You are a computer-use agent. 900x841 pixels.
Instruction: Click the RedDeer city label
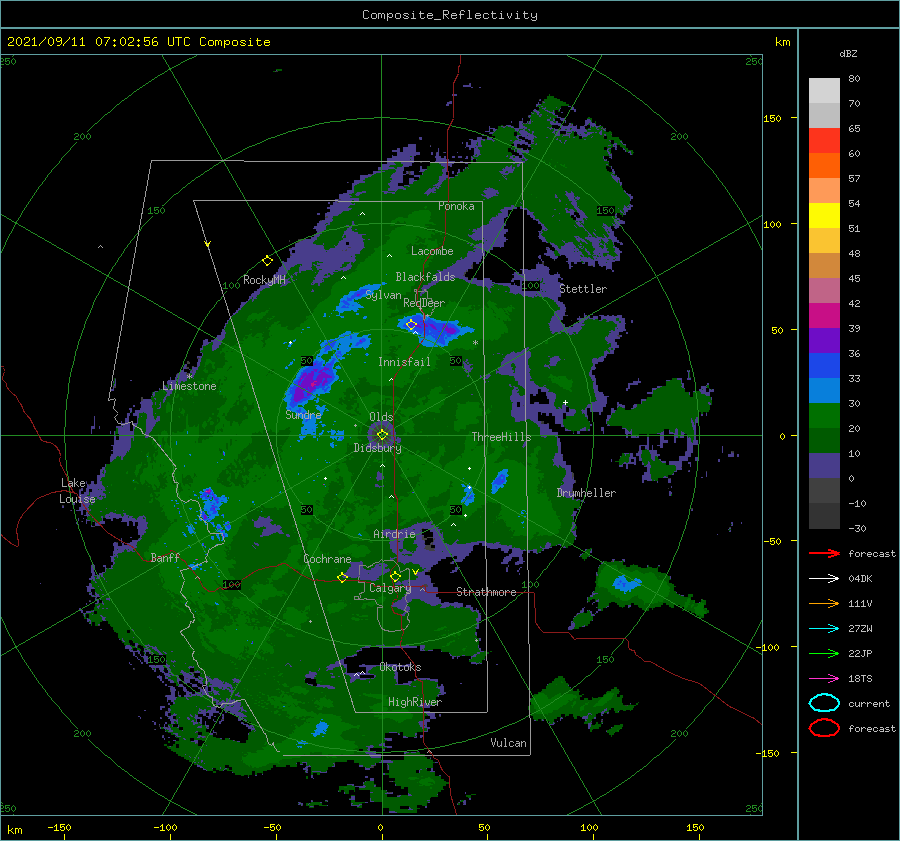424,303
